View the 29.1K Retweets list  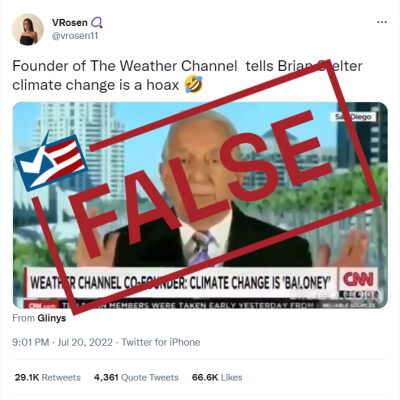[x=48, y=377]
